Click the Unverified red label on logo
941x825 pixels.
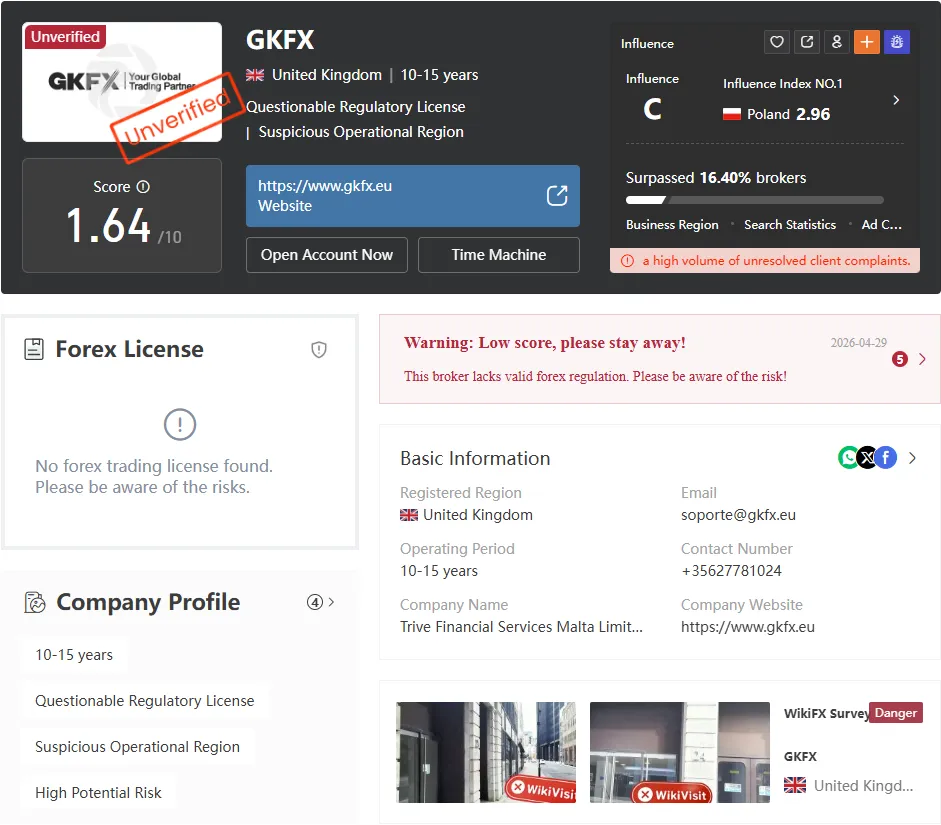click(x=65, y=37)
